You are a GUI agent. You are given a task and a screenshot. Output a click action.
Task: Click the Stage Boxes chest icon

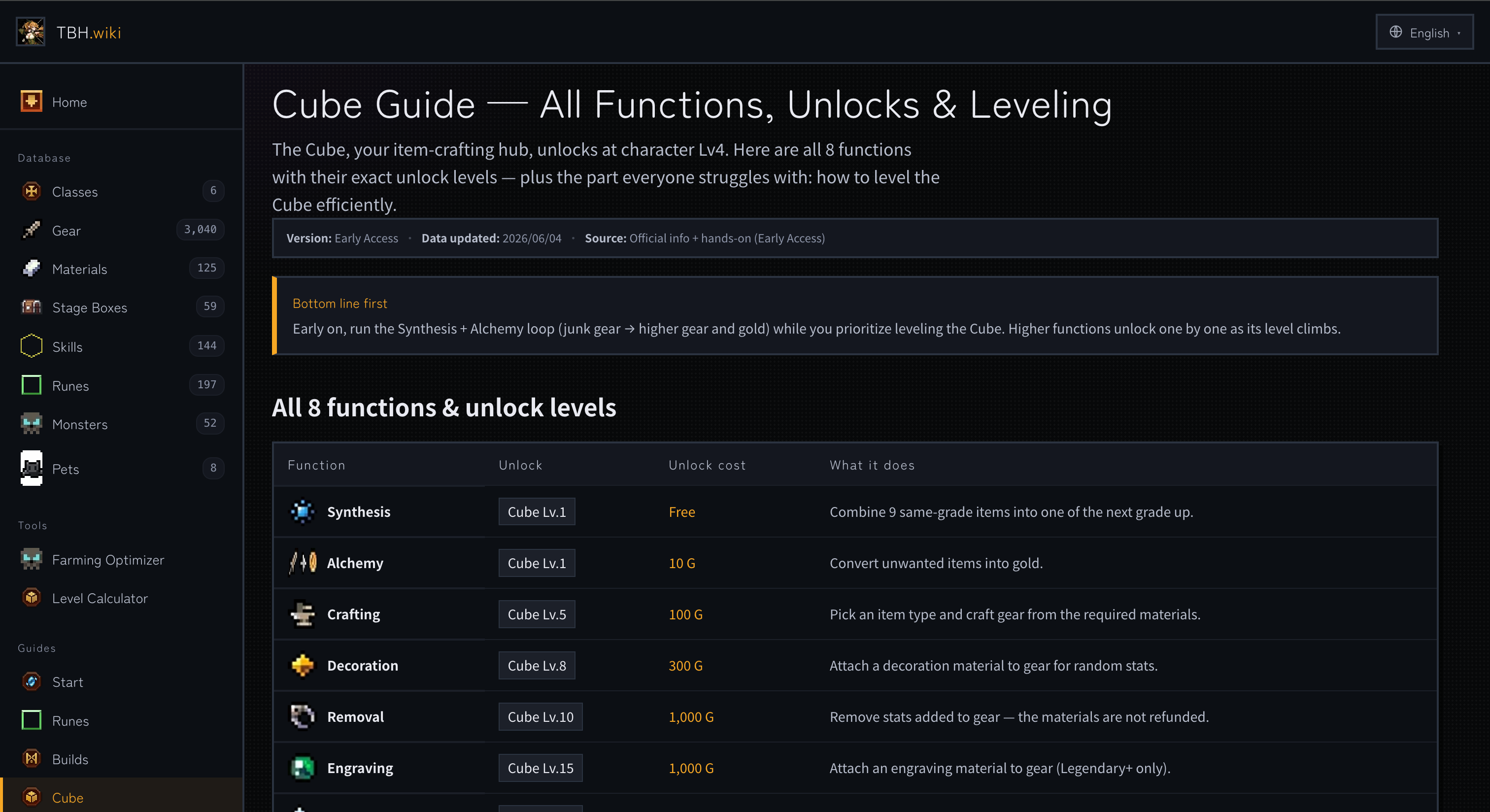(x=31, y=307)
